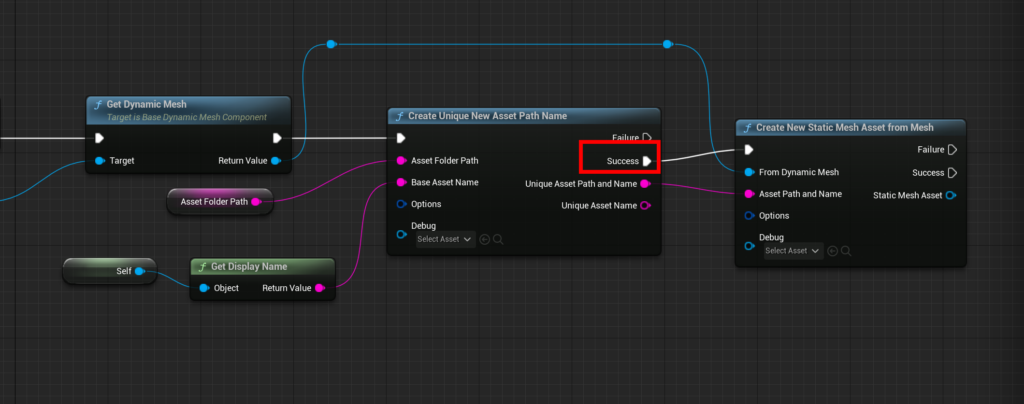Select the Get Display Name node title
Screen dimensions: 1024x404
(249, 266)
